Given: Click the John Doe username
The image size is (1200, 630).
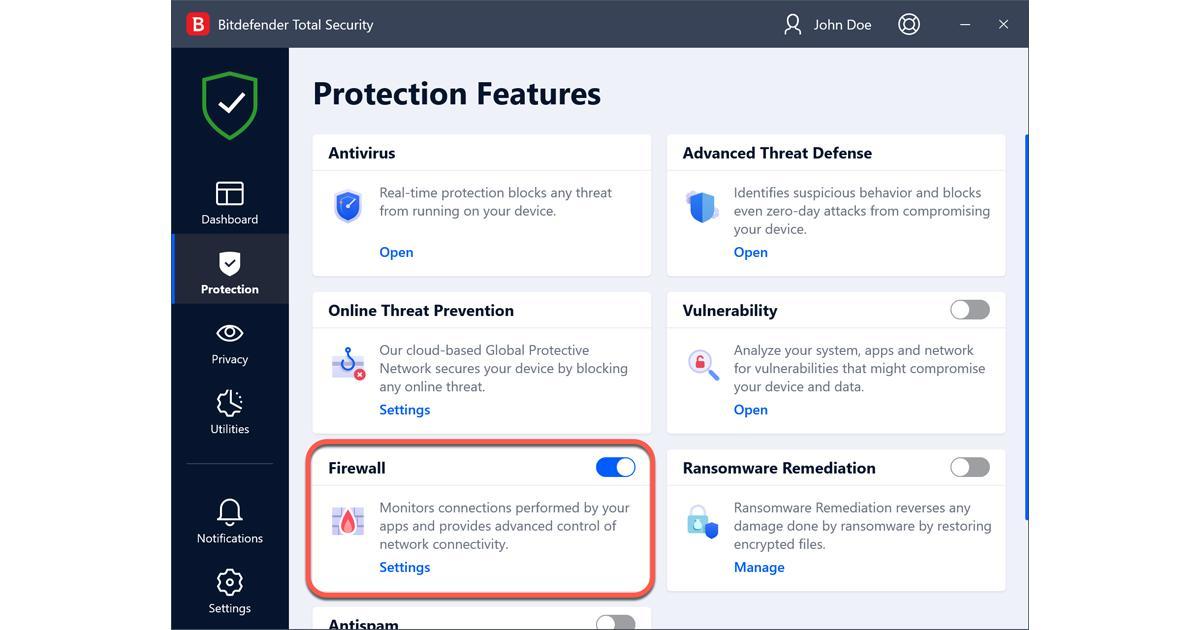Looking at the screenshot, I should click(843, 25).
